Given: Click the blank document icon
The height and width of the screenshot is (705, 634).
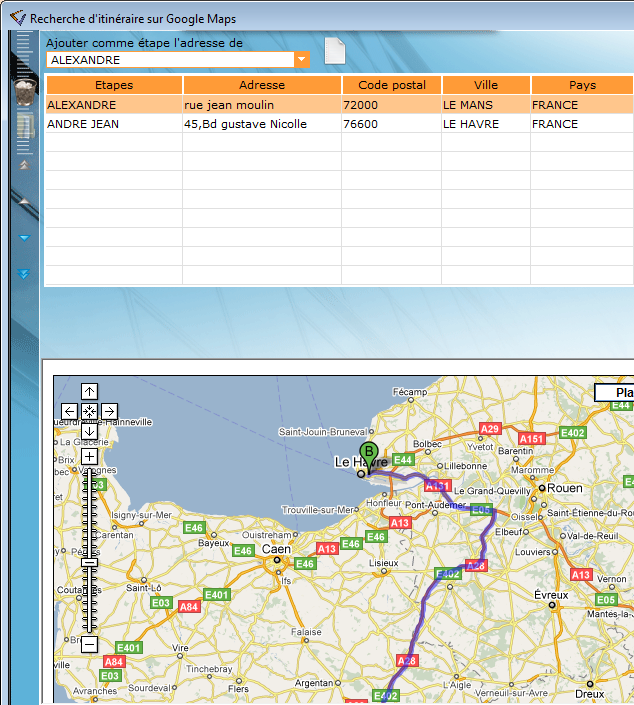Looking at the screenshot, I should tap(335, 51).
